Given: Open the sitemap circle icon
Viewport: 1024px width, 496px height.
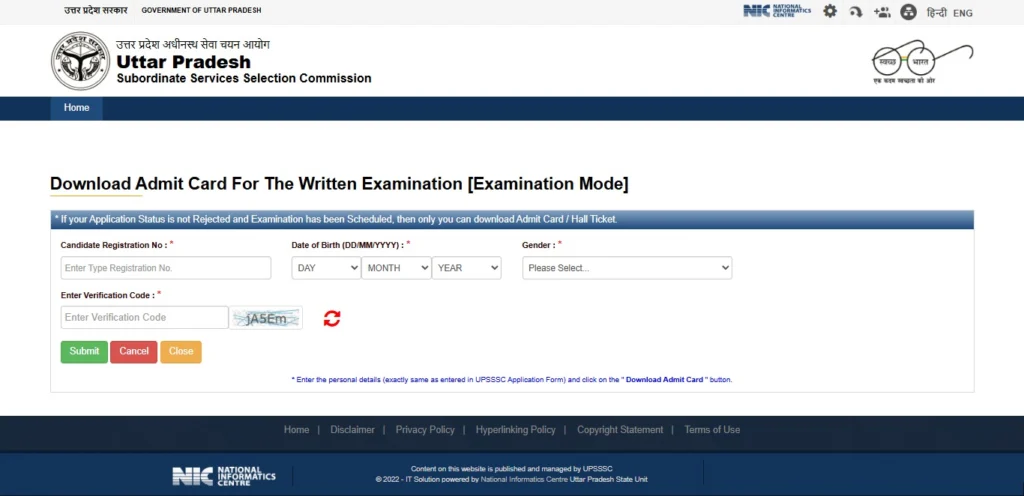Looking at the screenshot, I should [908, 12].
